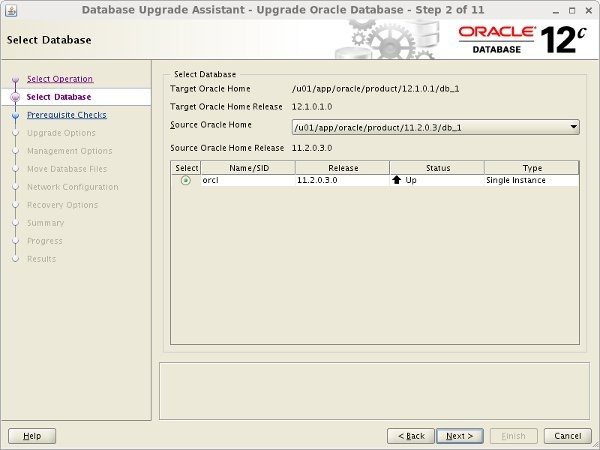Cancel the upgrade wizard
Viewport: 600px width, 450px height.
click(x=567, y=436)
